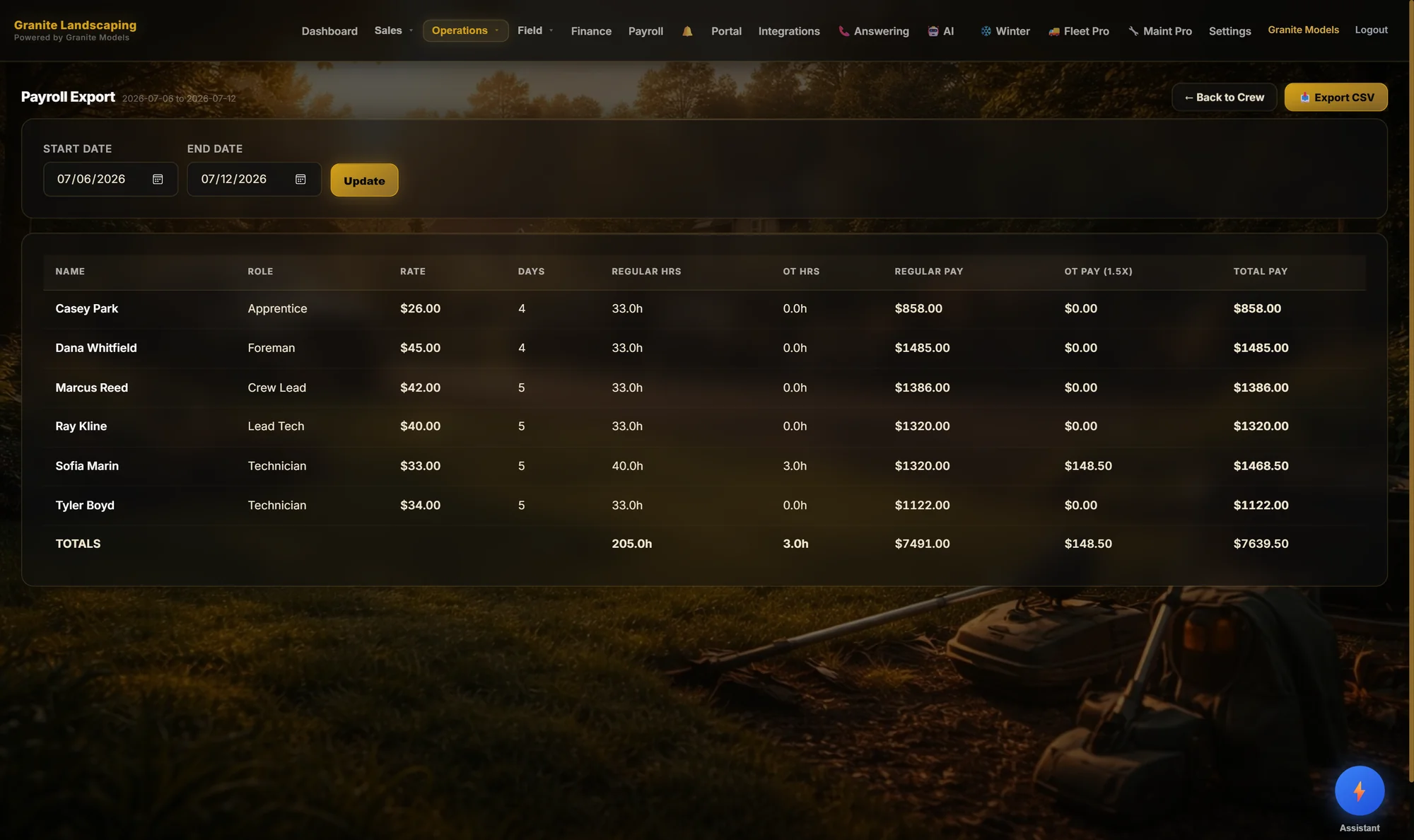Click the $7491.00 total regular pay
1414x840 pixels.
(x=922, y=544)
